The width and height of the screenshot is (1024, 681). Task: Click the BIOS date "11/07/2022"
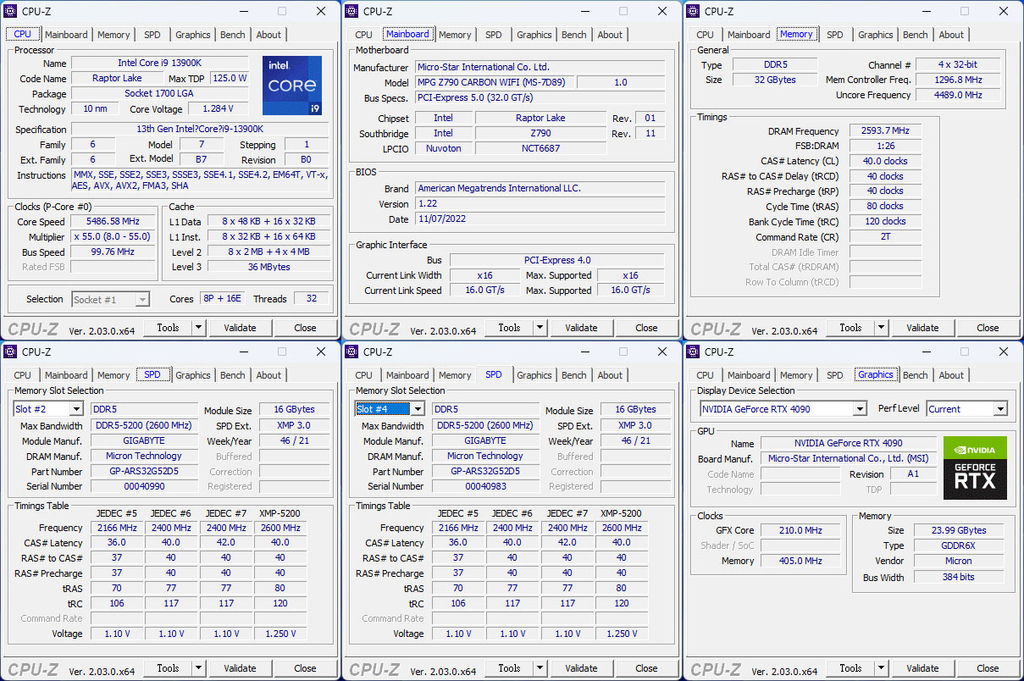coord(540,219)
